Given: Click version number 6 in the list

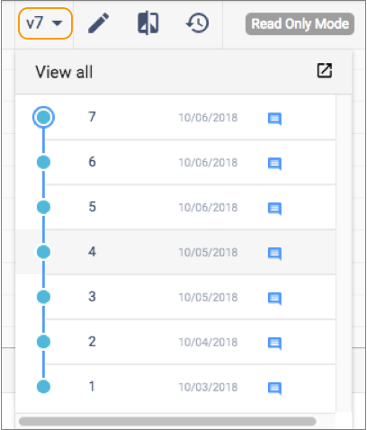Looking at the screenshot, I should coord(92,162).
